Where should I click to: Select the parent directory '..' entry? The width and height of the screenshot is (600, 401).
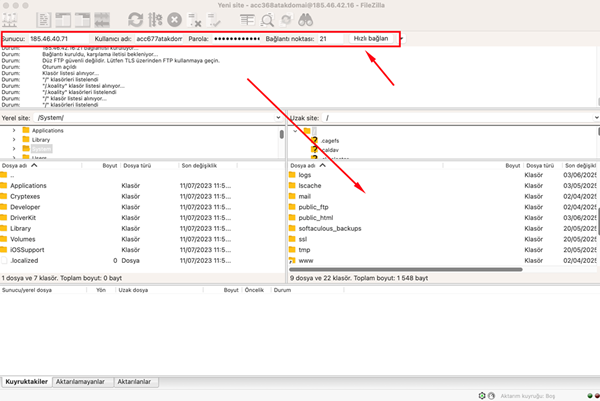click(x=142, y=175)
